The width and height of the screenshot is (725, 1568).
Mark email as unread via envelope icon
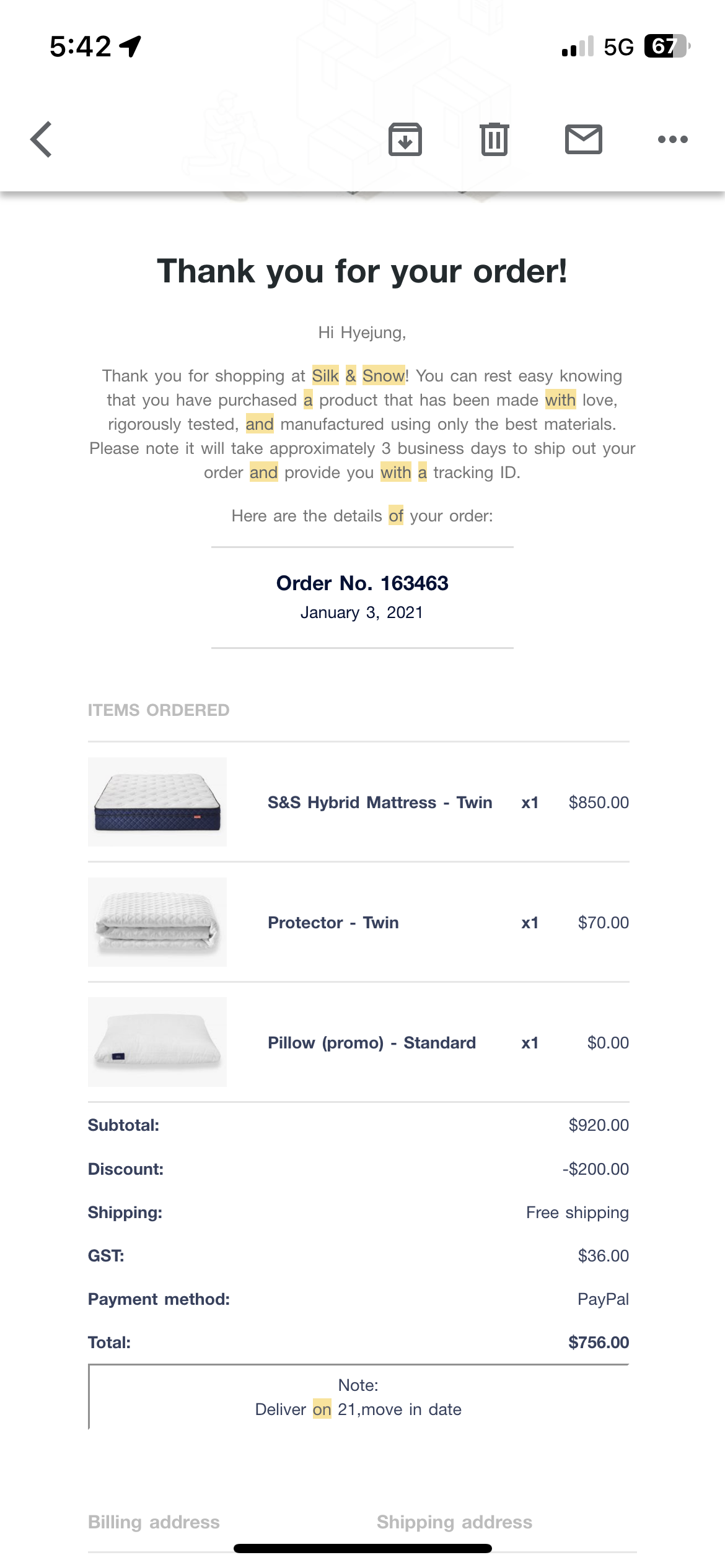[584, 139]
